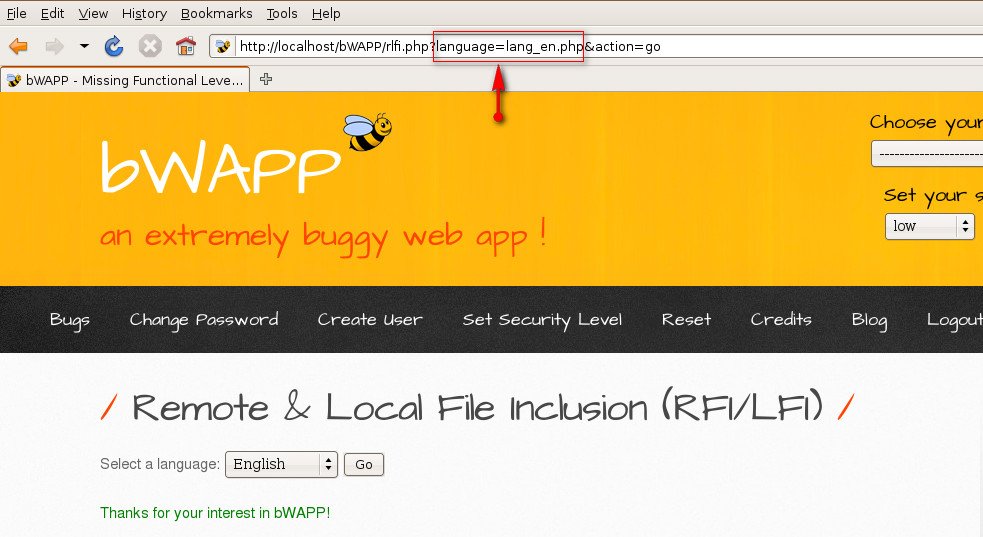Click the bWAPP logo text

[x=220, y=167]
